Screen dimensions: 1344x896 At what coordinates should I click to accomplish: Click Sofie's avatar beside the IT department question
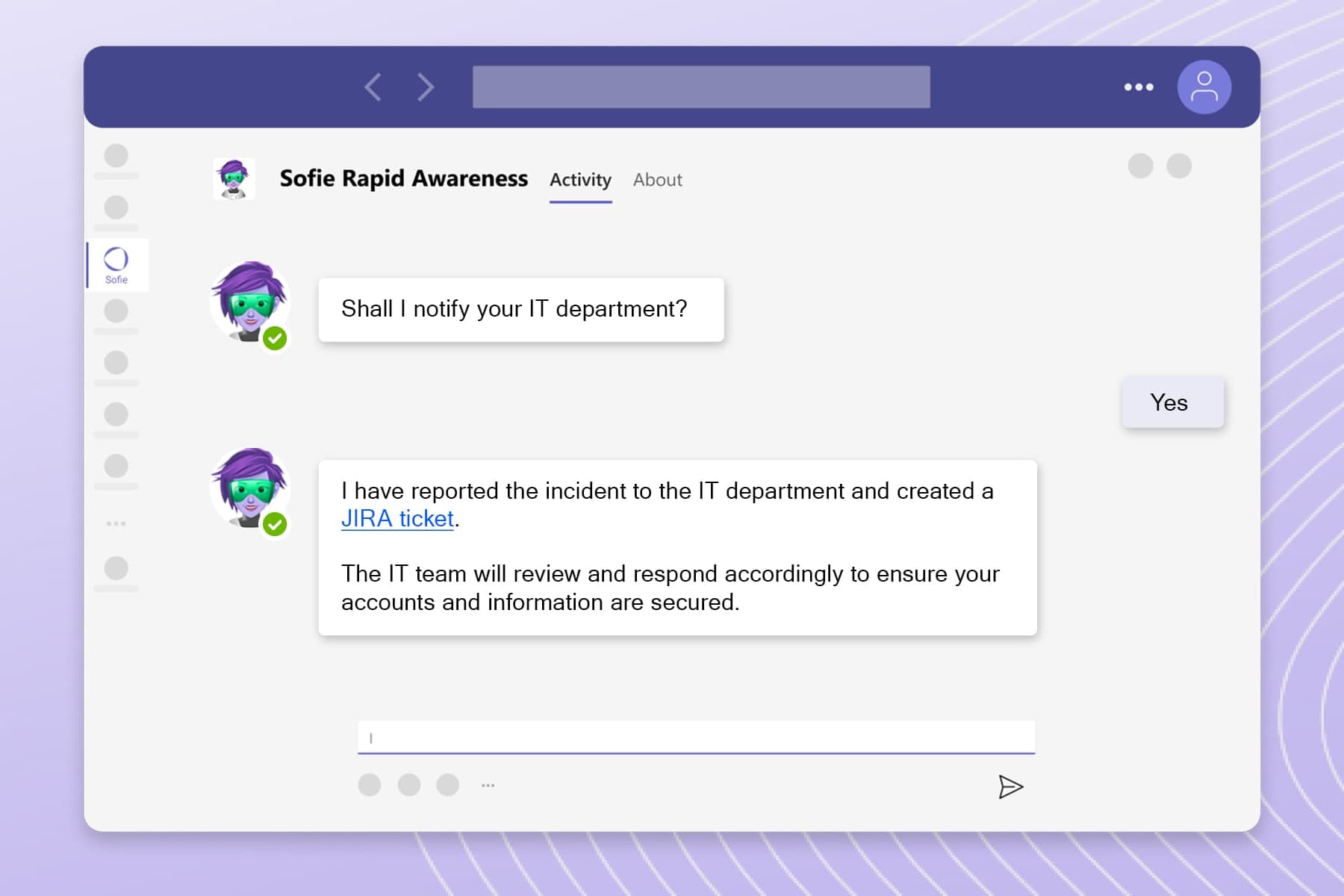pyautogui.click(x=250, y=303)
